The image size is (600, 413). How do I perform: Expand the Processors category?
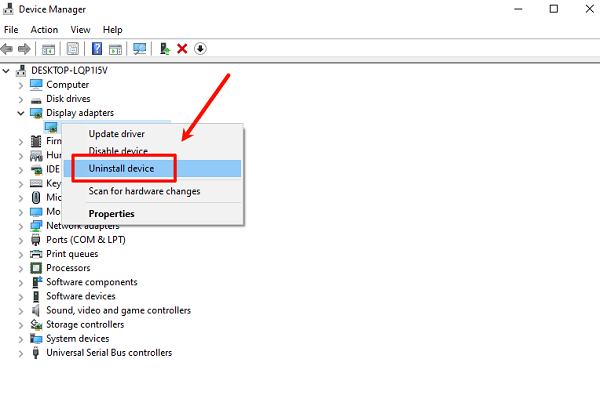(21, 269)
